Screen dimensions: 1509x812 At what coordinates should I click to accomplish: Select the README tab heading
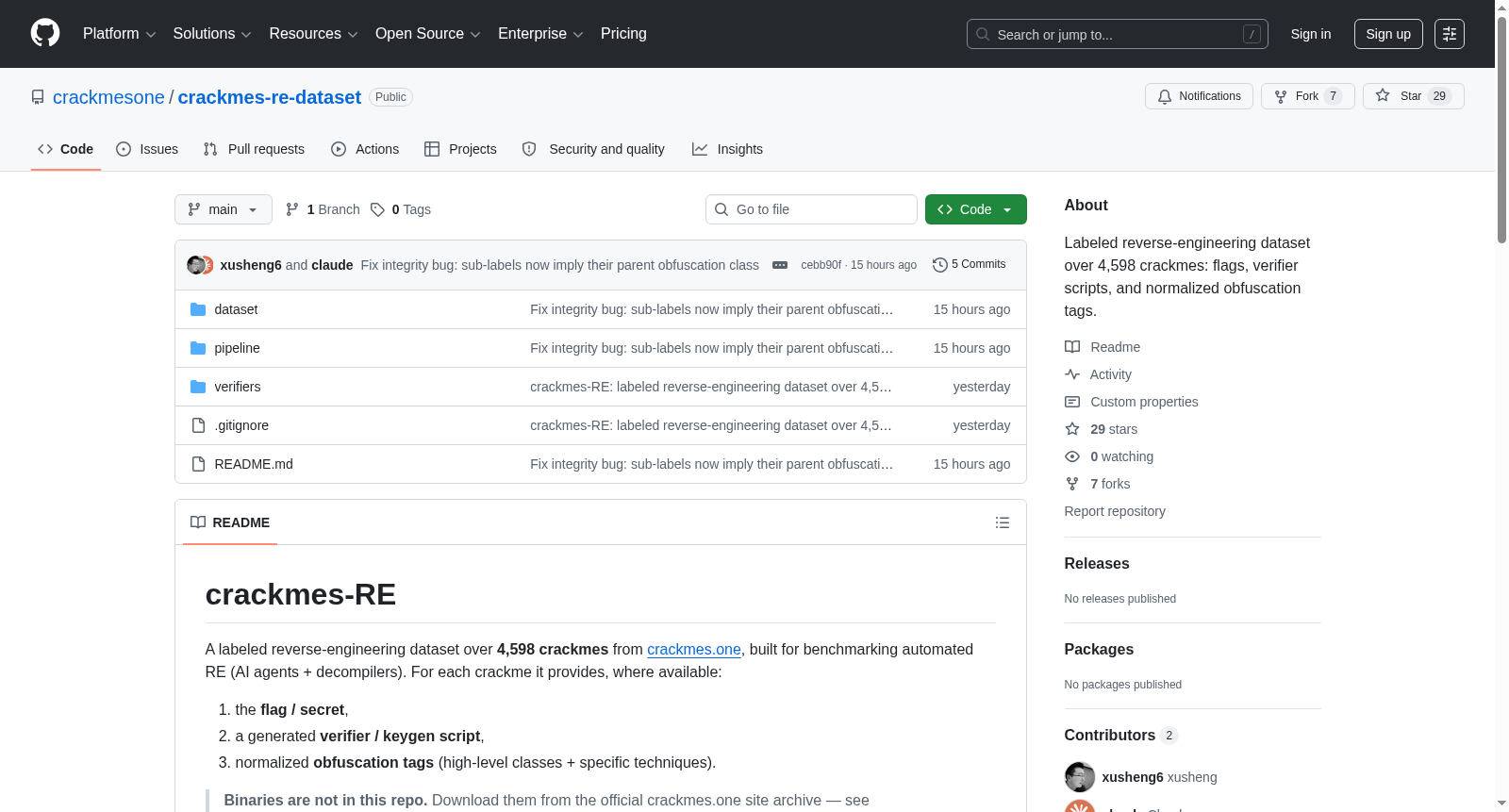[x=230, y=522]
